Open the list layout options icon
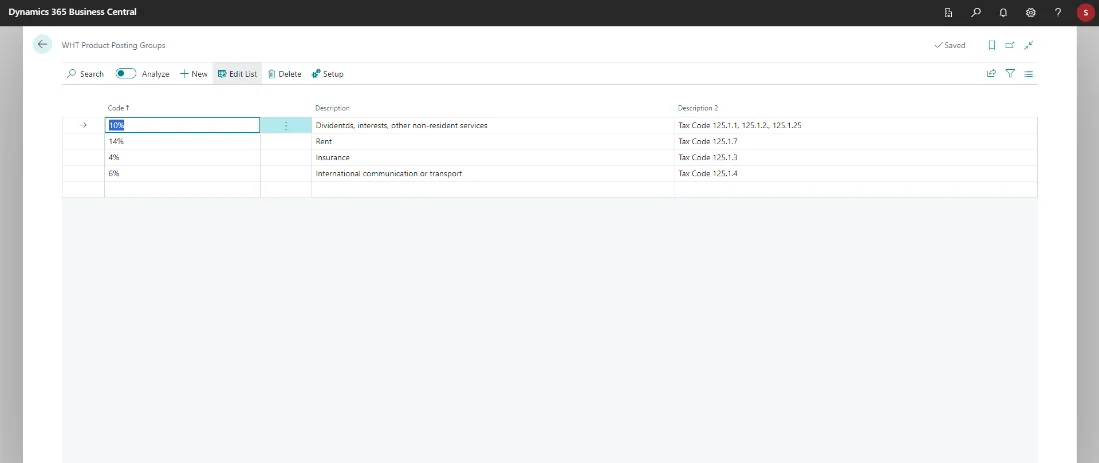This screenshot has height=463, width=1099. (x=1028, y=73)
